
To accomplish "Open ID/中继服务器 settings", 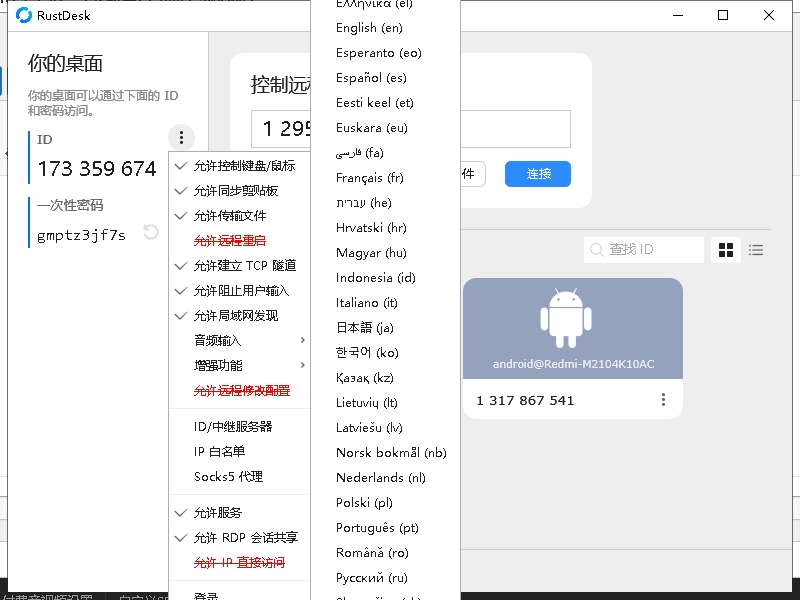I will tap(240, 427).
